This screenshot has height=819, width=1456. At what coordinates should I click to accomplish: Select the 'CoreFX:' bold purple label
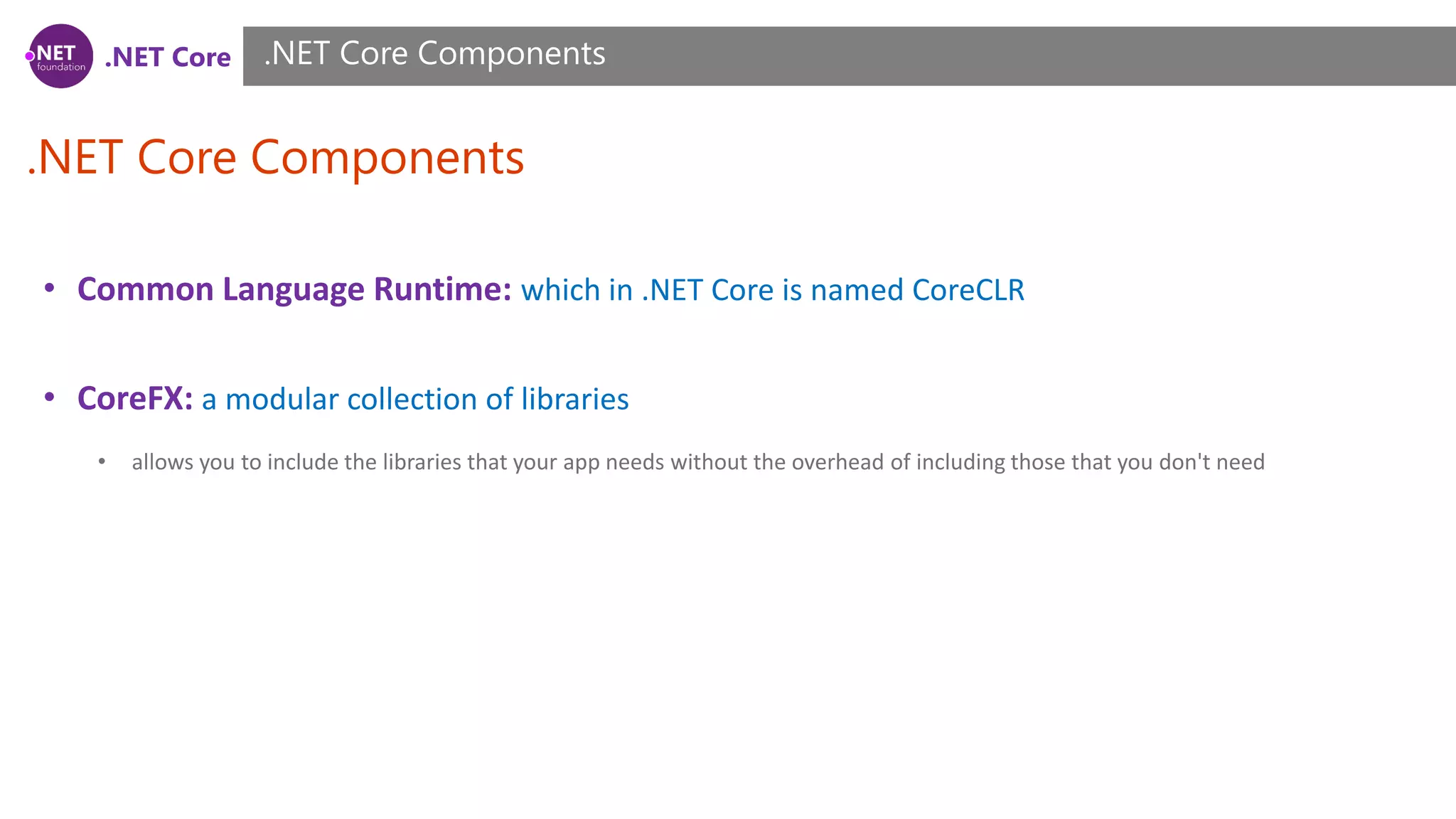tap(135, 398)
